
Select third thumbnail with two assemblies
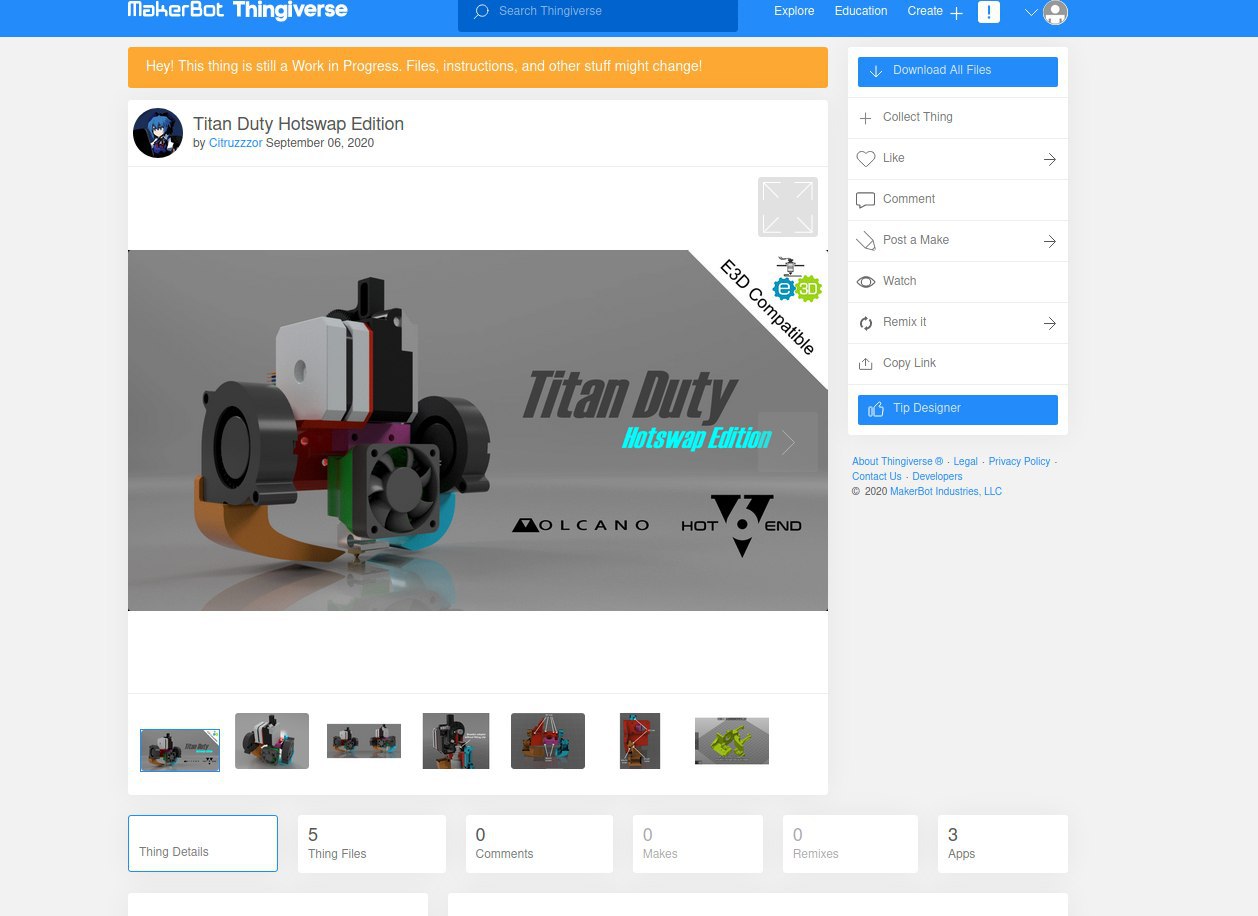click(x=364, y=741)
